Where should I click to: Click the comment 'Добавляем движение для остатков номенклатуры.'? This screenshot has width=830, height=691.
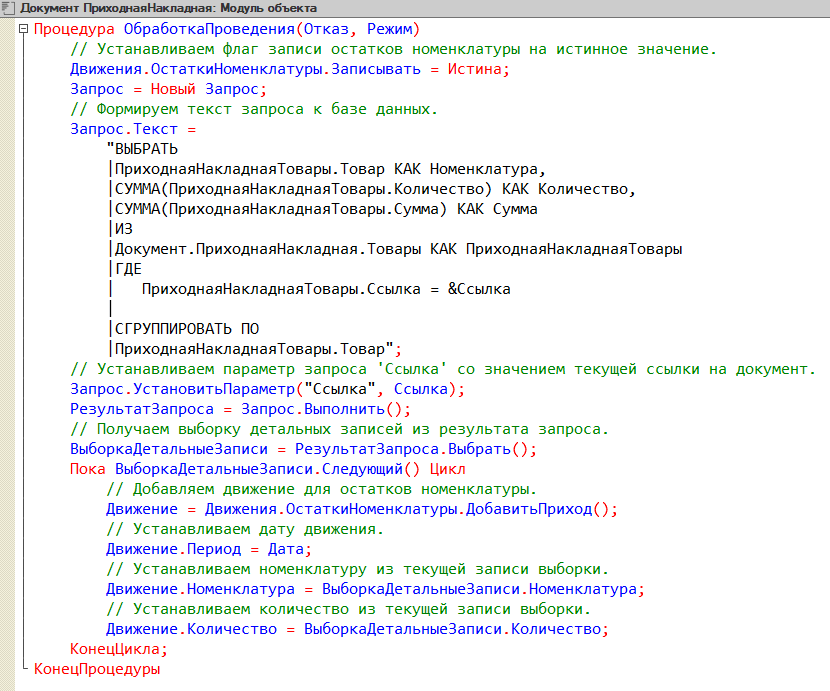pyautogui.click(x=321, y=489)
